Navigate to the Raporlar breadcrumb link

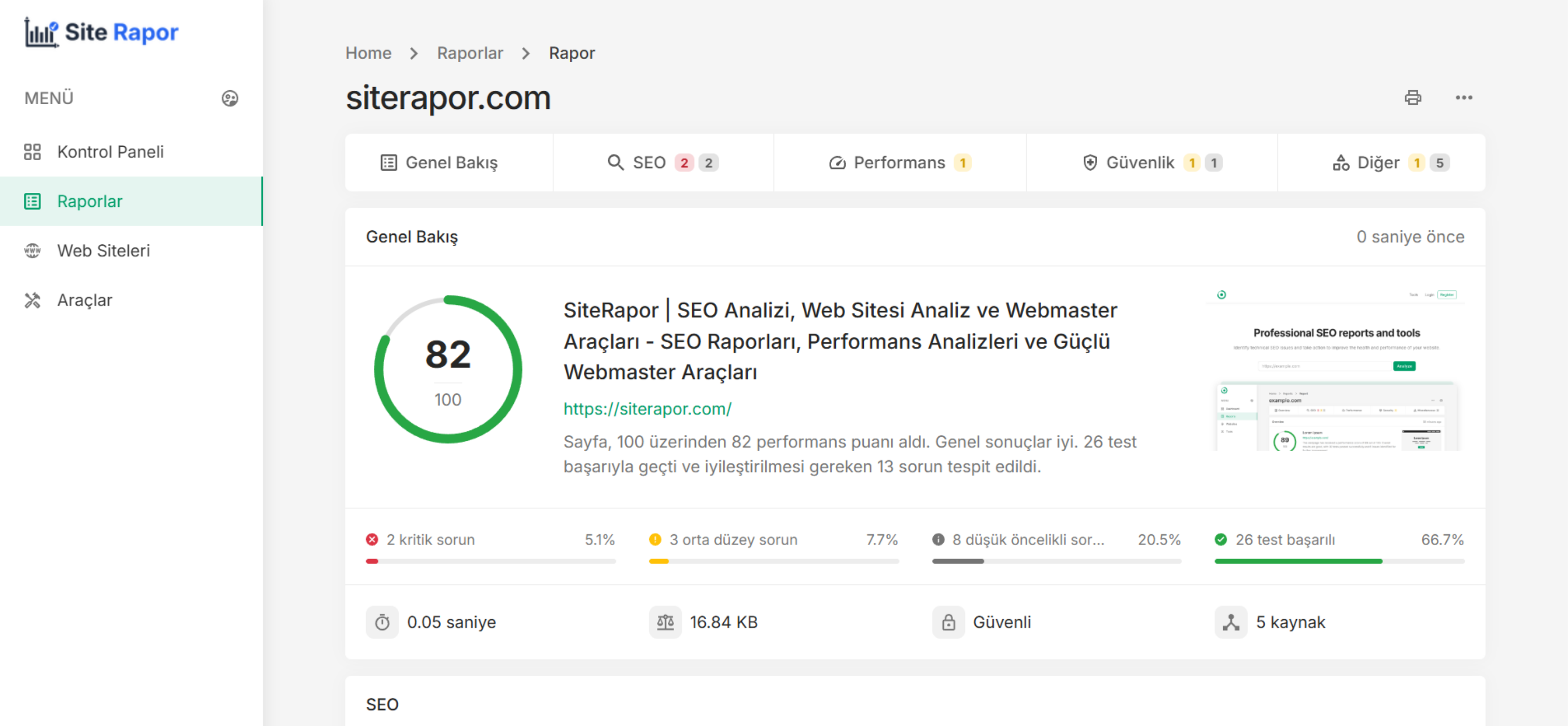(470, 53)
